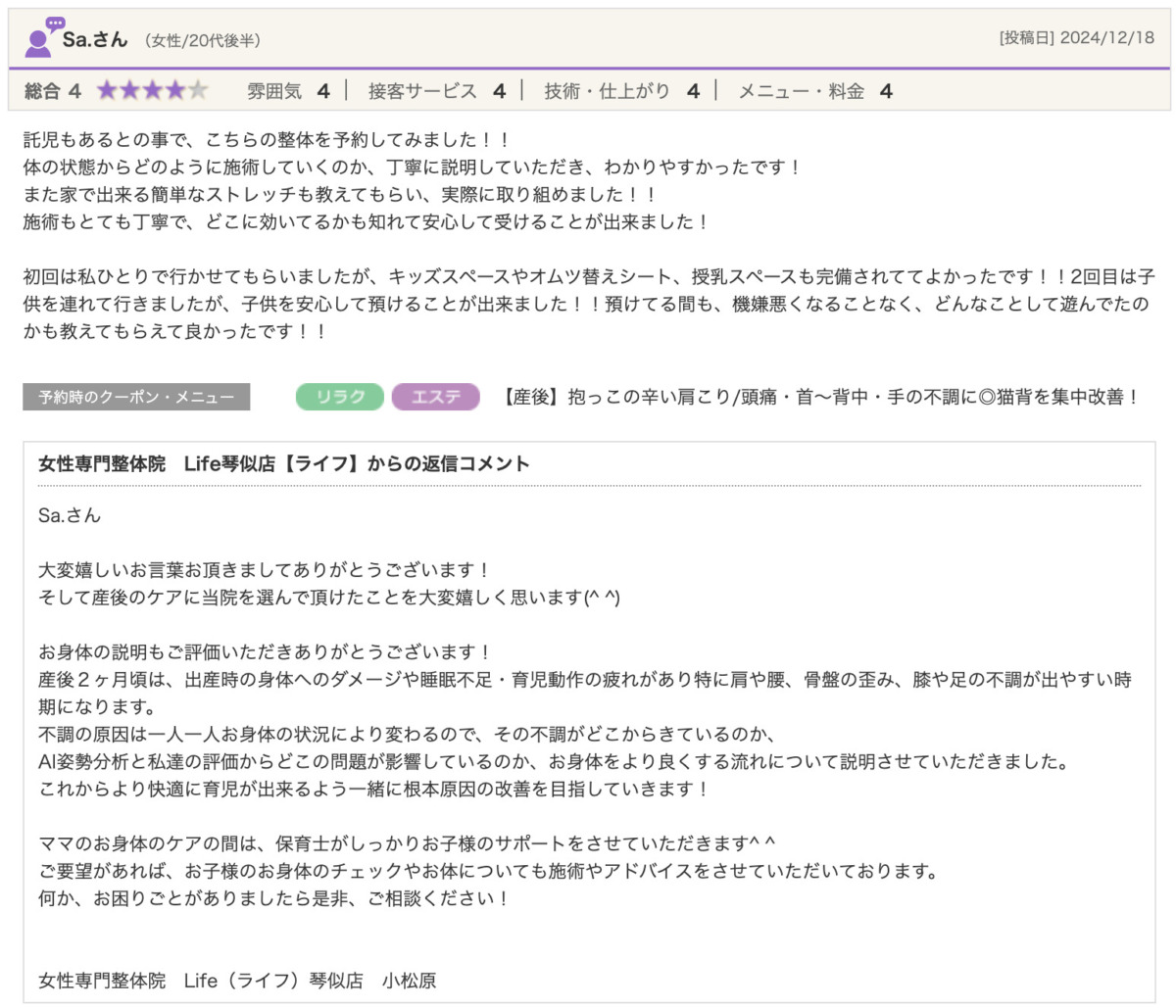This screenshot has height=1008, width=1176.
Task: Click the 女性/20代後半 reviewer demographic text
Action: [x=202, y=40]
